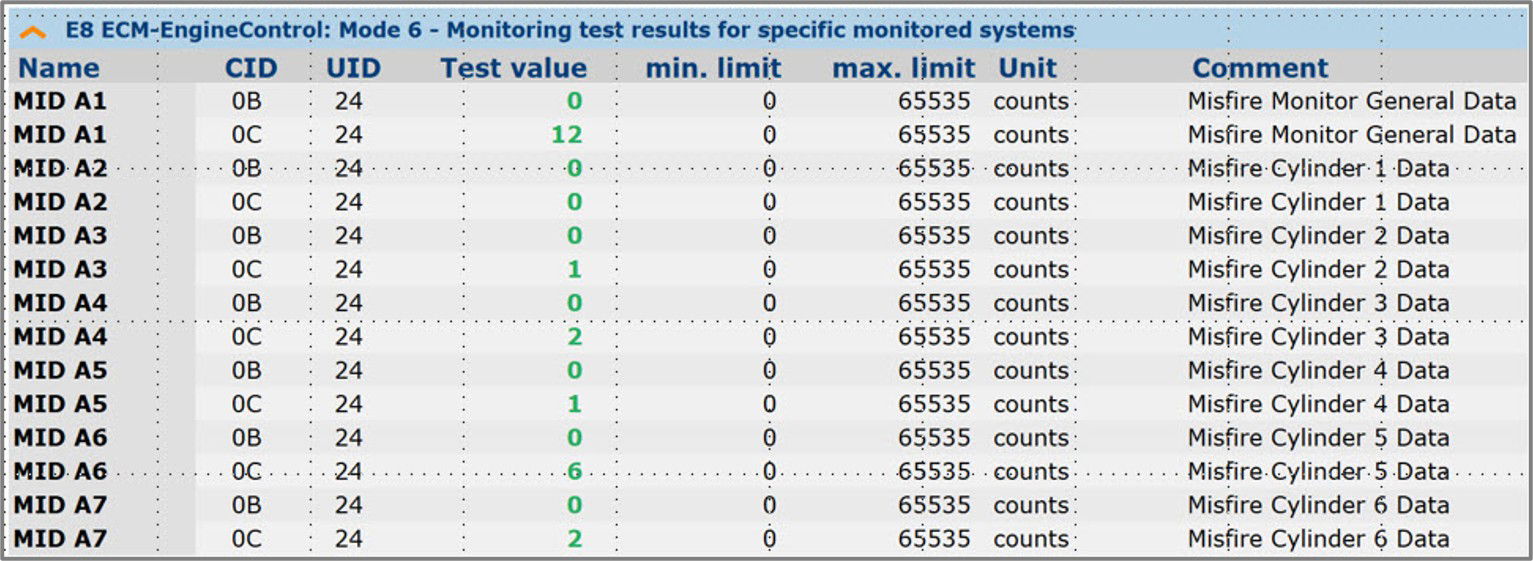Viewport: 1533px width, 561px height.
Task: Click the Unit column header
Action: pos(1028,68)
